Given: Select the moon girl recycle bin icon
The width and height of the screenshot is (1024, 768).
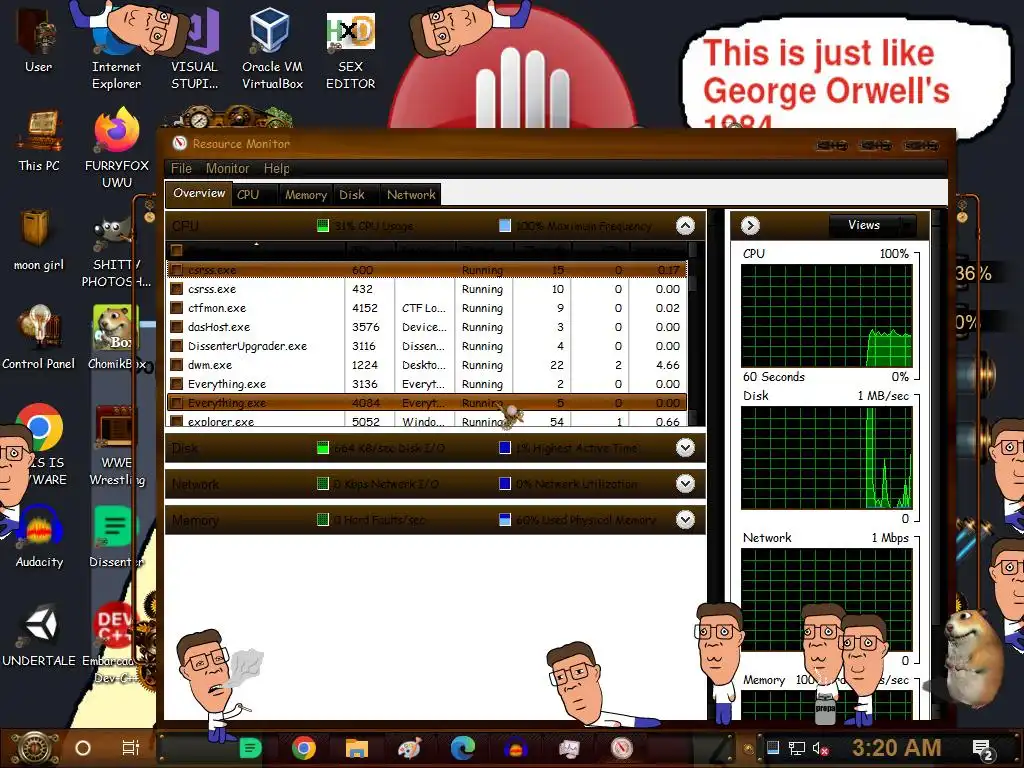Looking at the screenshot, I should tap(38, 238).
